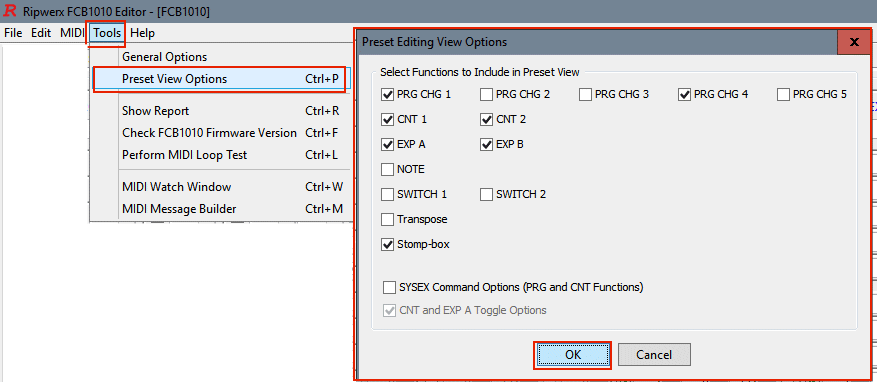This screenshot has width=877, height=382.
Task: Enable the PRG CHG 5 checkbox
Action: [x=783, y=95]
